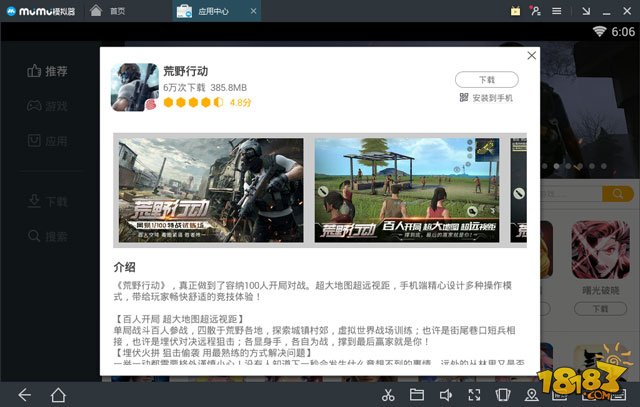Click the scissors screenshot tool
640x407 pixels.
pyautogui.click(x=388, y=395)
